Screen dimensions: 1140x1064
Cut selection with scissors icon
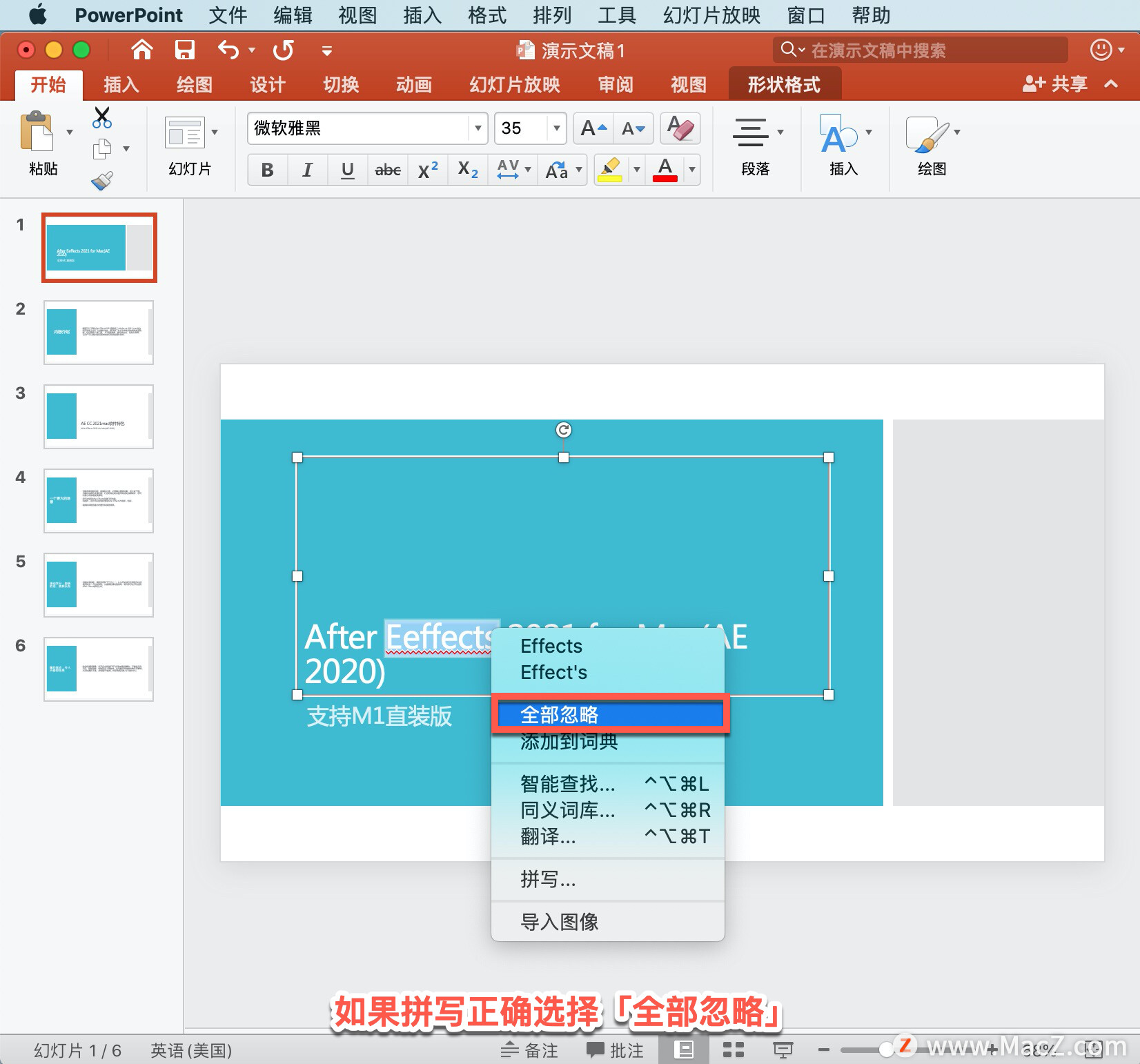pos(101,117)
